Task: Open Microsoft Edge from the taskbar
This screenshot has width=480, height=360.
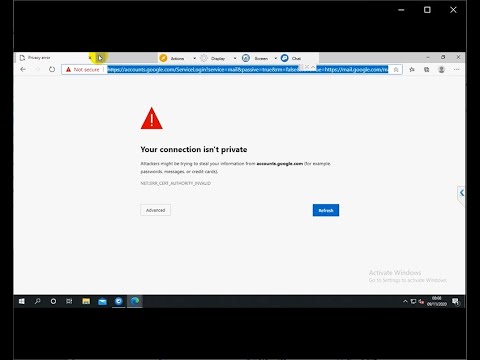Action: coord(135,301)
